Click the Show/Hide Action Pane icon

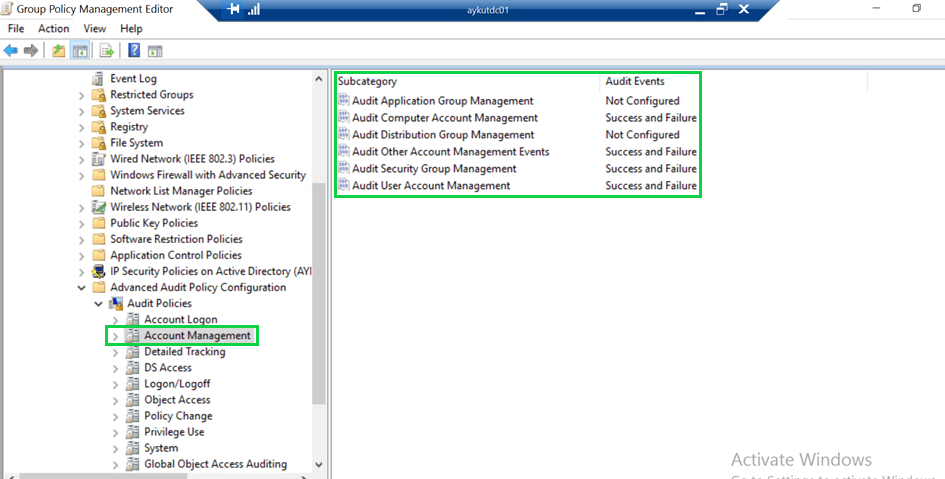click(x=155, y=50)
